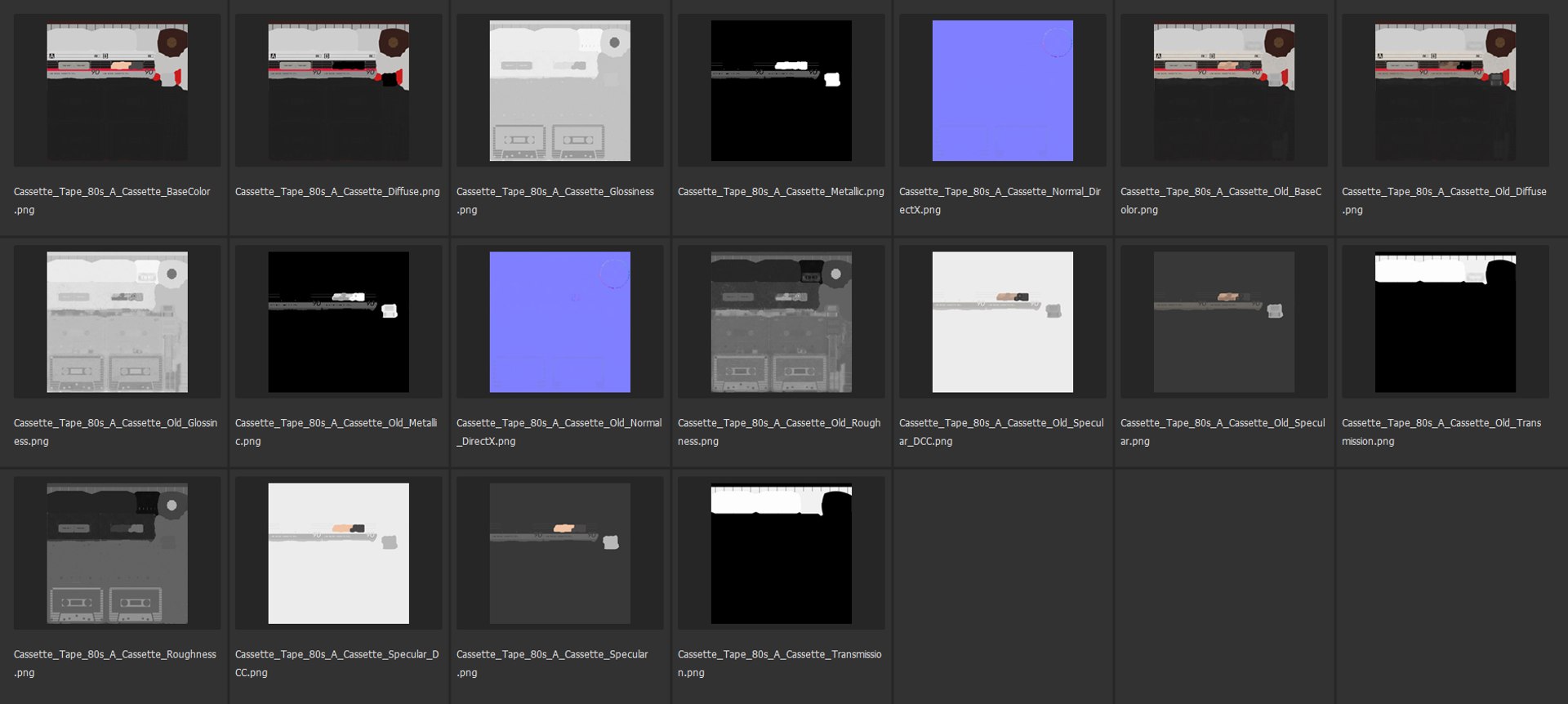Pick the Cassette_Old_Glossiness thumbnail

pos(117,322)
